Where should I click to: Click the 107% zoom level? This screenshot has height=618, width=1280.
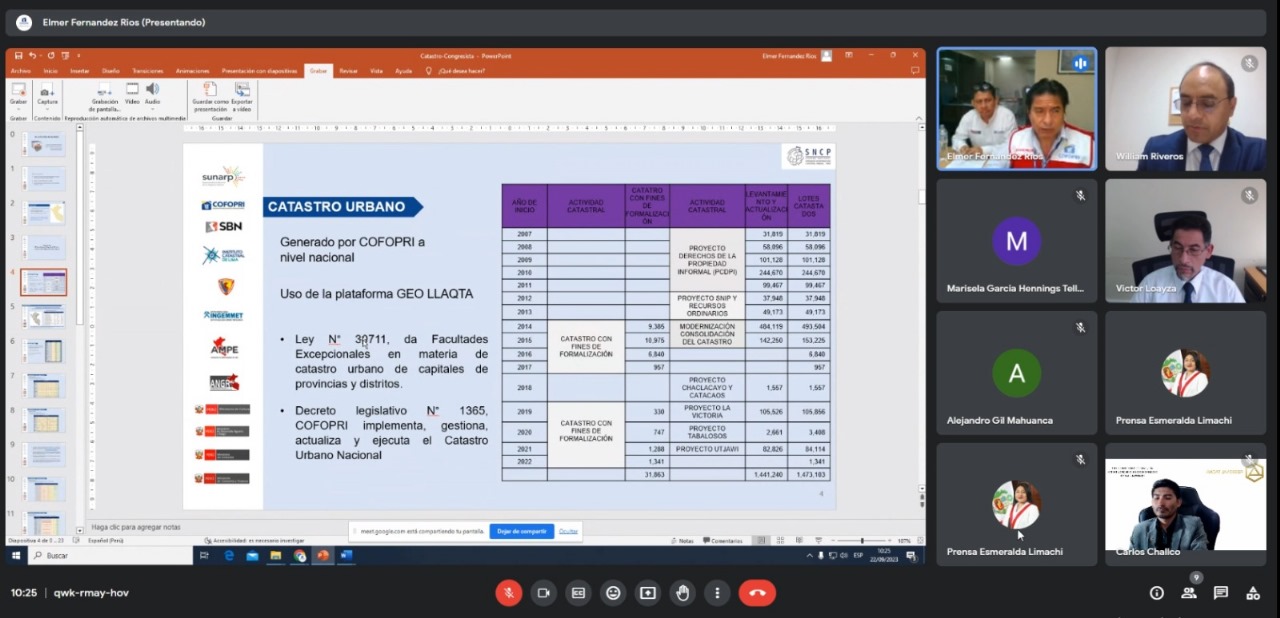(x=904, y=541)
